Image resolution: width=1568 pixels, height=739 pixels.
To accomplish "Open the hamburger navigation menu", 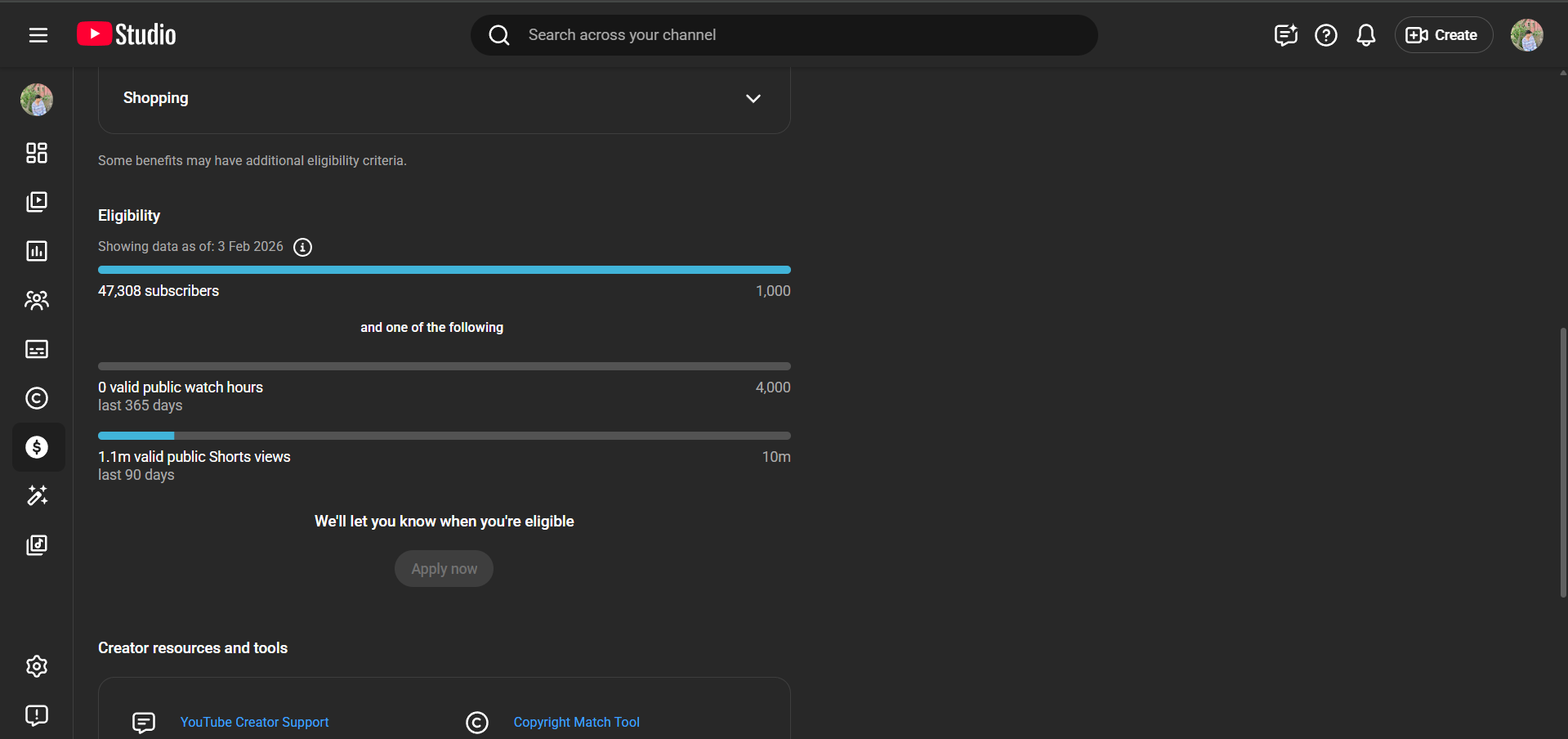I will pos(38,35).
